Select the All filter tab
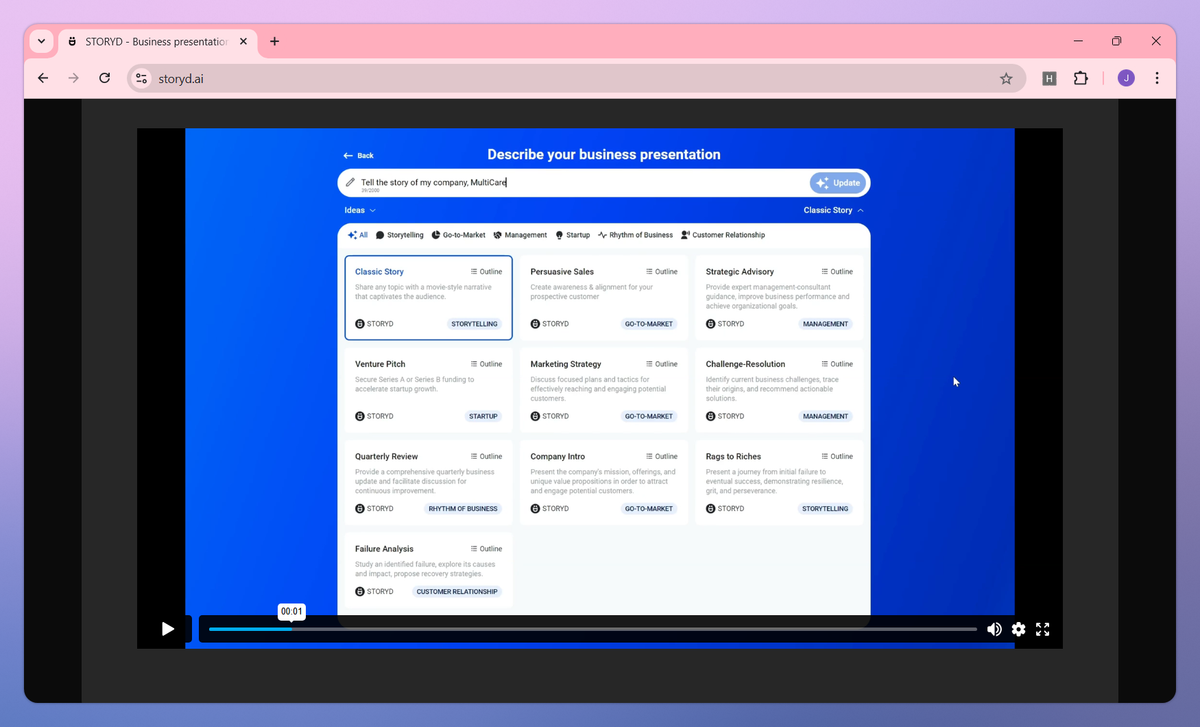Viewport: 1200px width, 727px height. 357,235
